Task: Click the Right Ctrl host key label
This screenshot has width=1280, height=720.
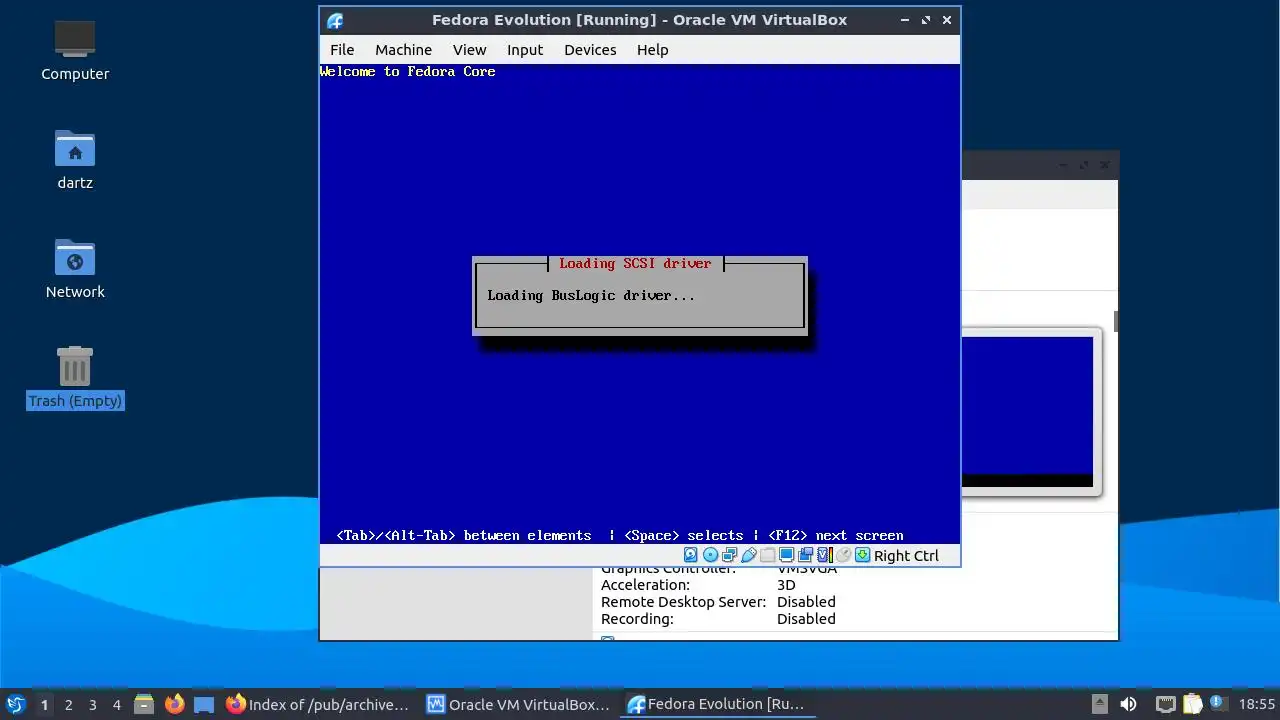Action: [x=906, y=556]
